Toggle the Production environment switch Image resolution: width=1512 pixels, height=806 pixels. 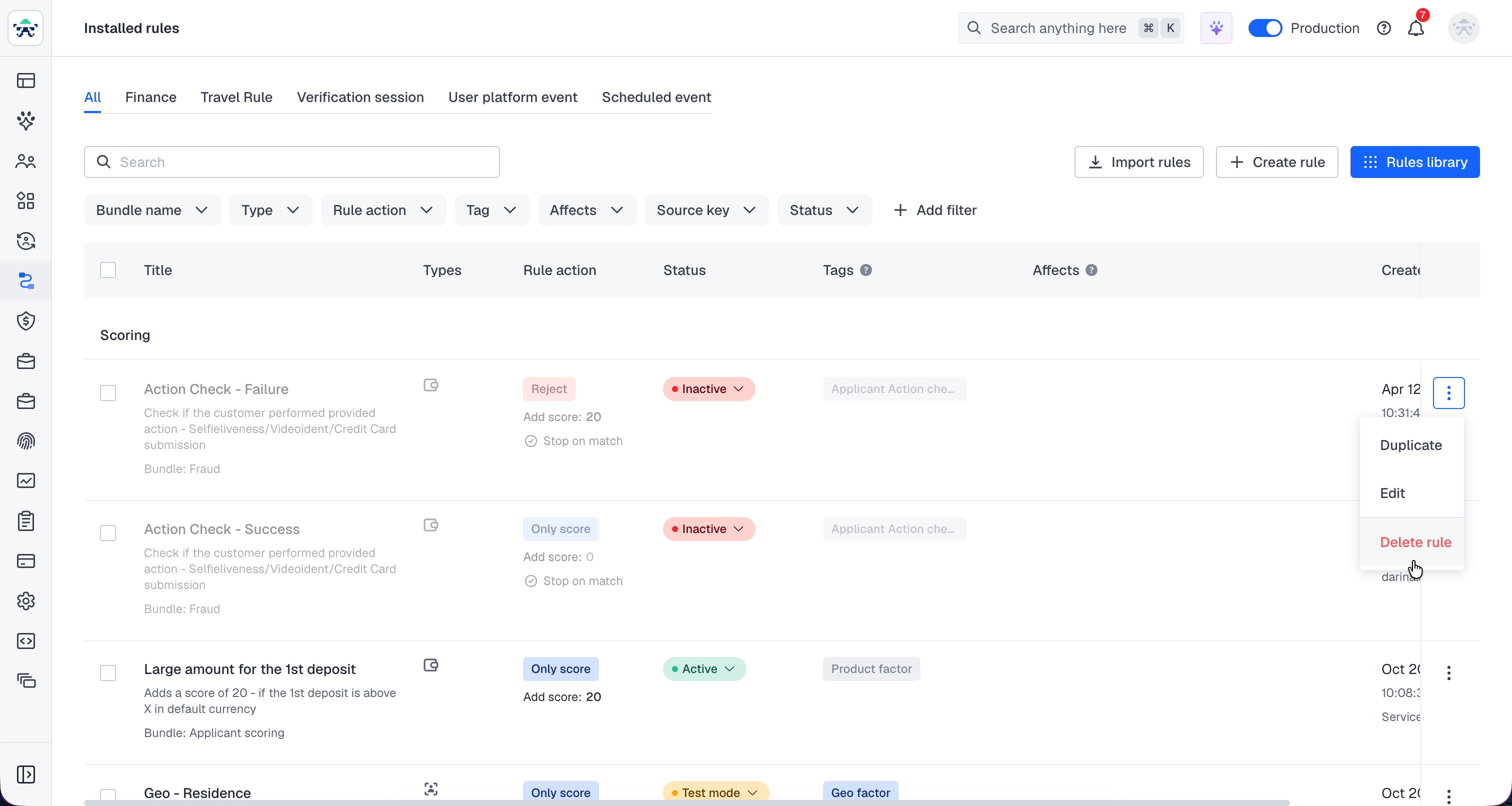point(1264,28)
